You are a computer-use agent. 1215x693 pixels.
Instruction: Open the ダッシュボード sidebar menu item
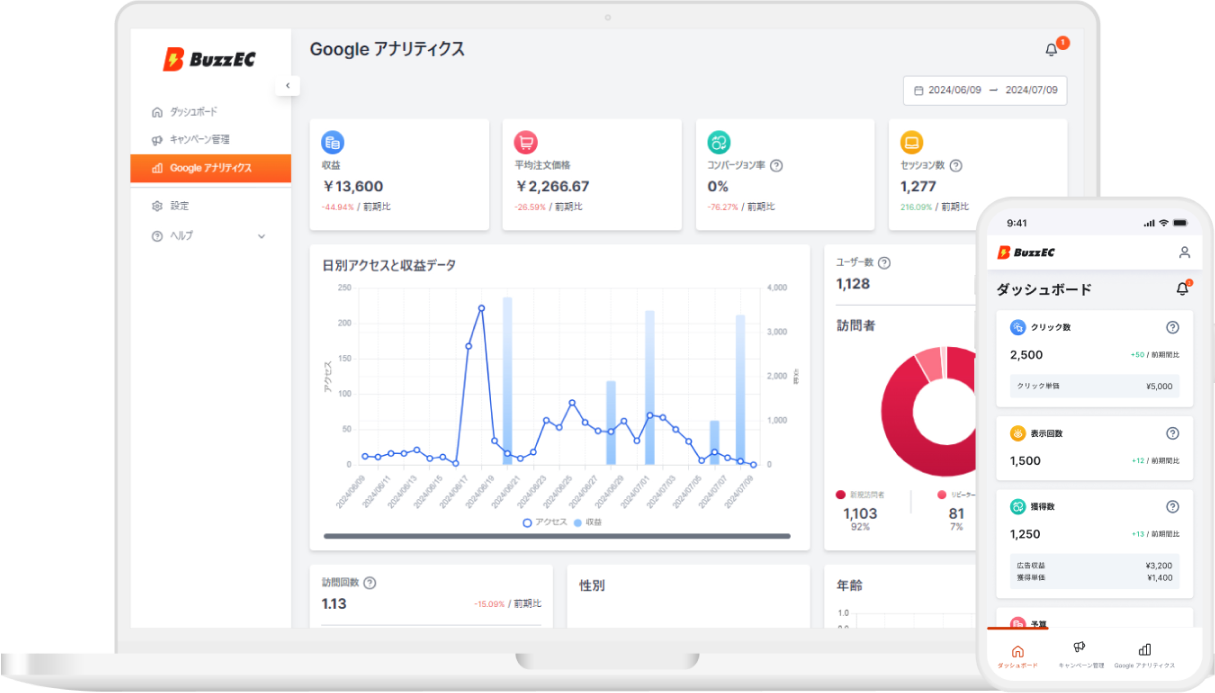pos(192,112)
